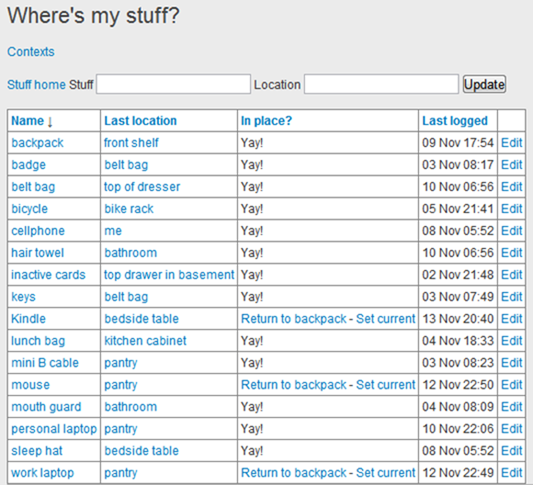Open the cellphone item link
The width and height of the screenshot is (533, 485).
coord(38,231)
